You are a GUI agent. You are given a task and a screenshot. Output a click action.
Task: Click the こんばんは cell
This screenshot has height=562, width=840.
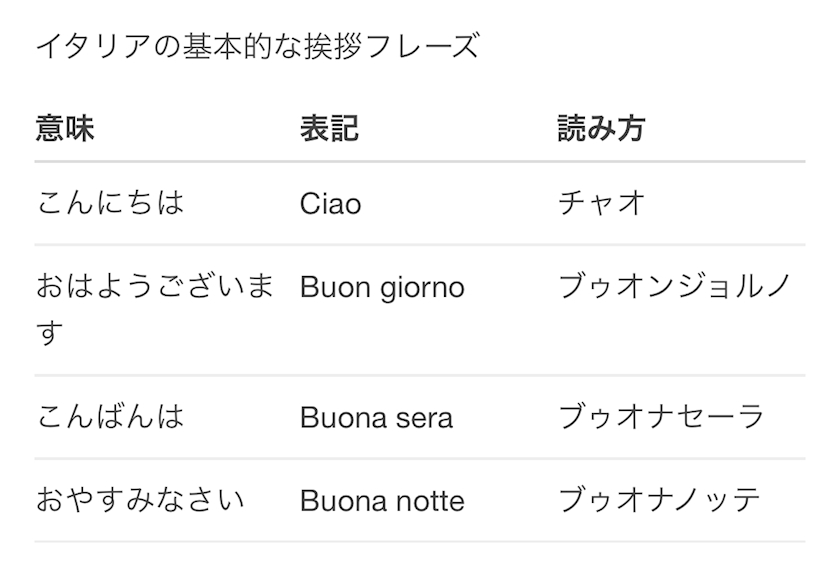tap(110, 416)
